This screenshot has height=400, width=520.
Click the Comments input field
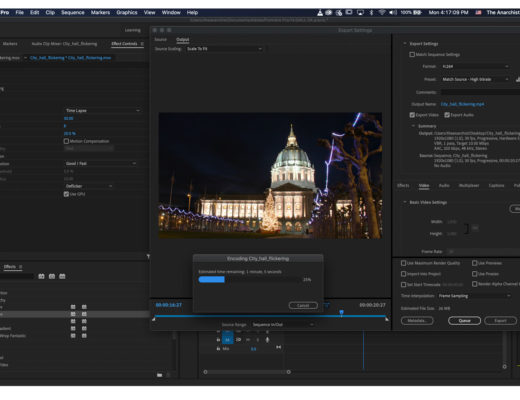[x=480, y=92]
